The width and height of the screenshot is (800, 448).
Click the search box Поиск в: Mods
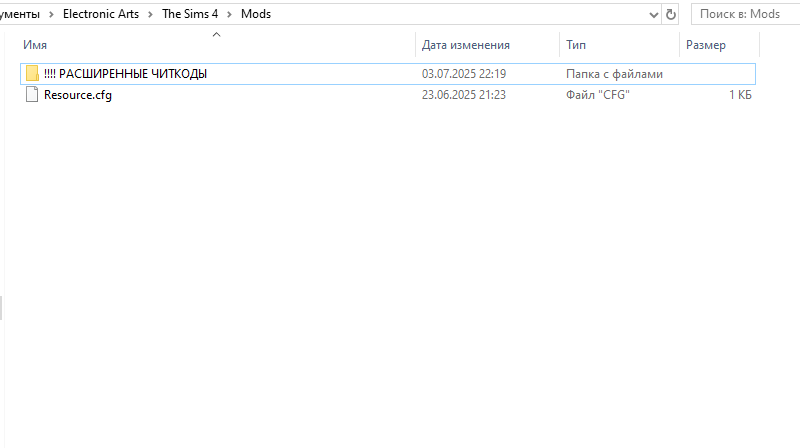(x=745, y=14)
